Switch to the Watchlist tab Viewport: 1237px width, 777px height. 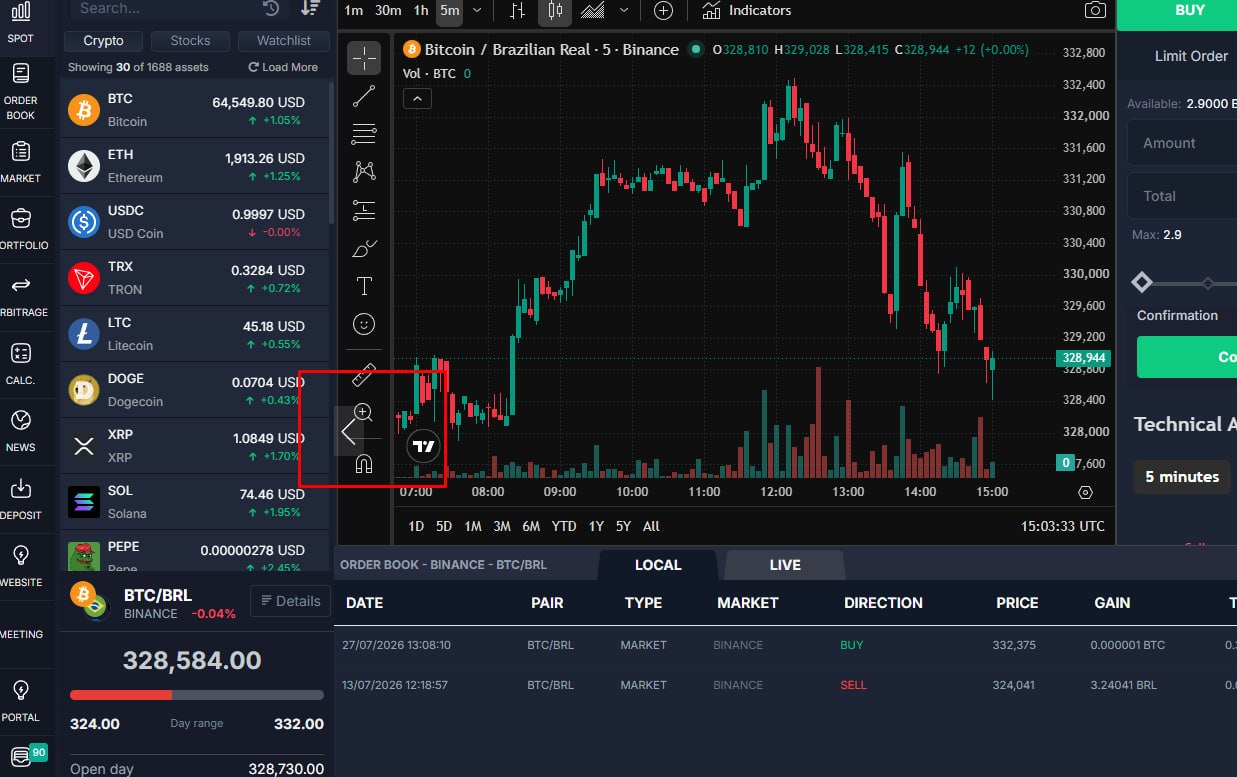tap(284, 41)
